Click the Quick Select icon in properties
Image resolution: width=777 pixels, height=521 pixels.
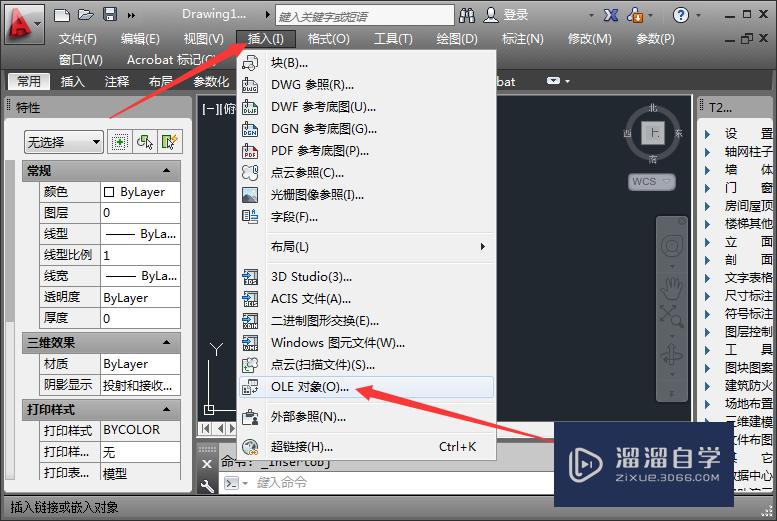169,142
